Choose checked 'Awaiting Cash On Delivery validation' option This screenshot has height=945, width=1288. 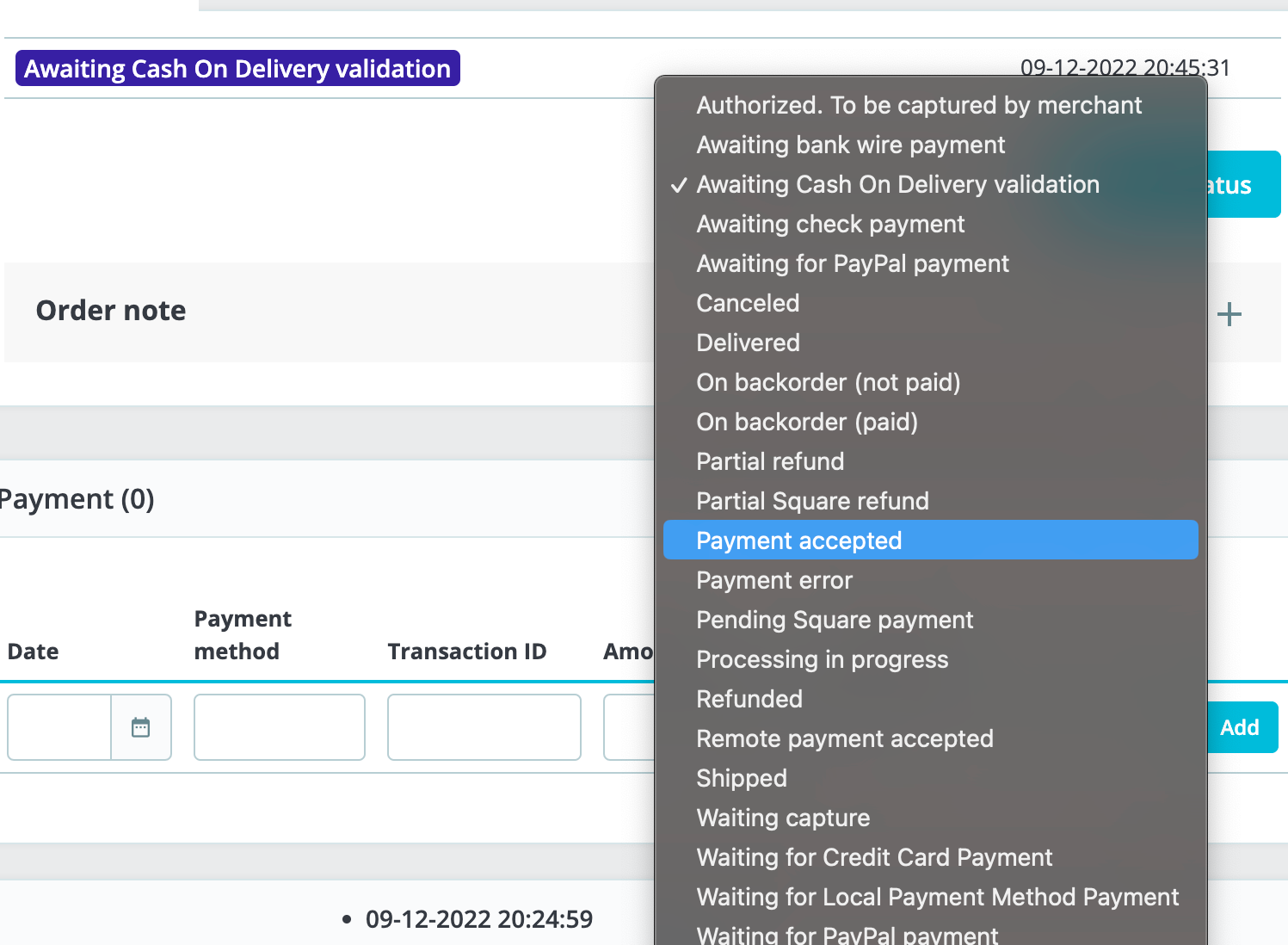pos(897,184)
